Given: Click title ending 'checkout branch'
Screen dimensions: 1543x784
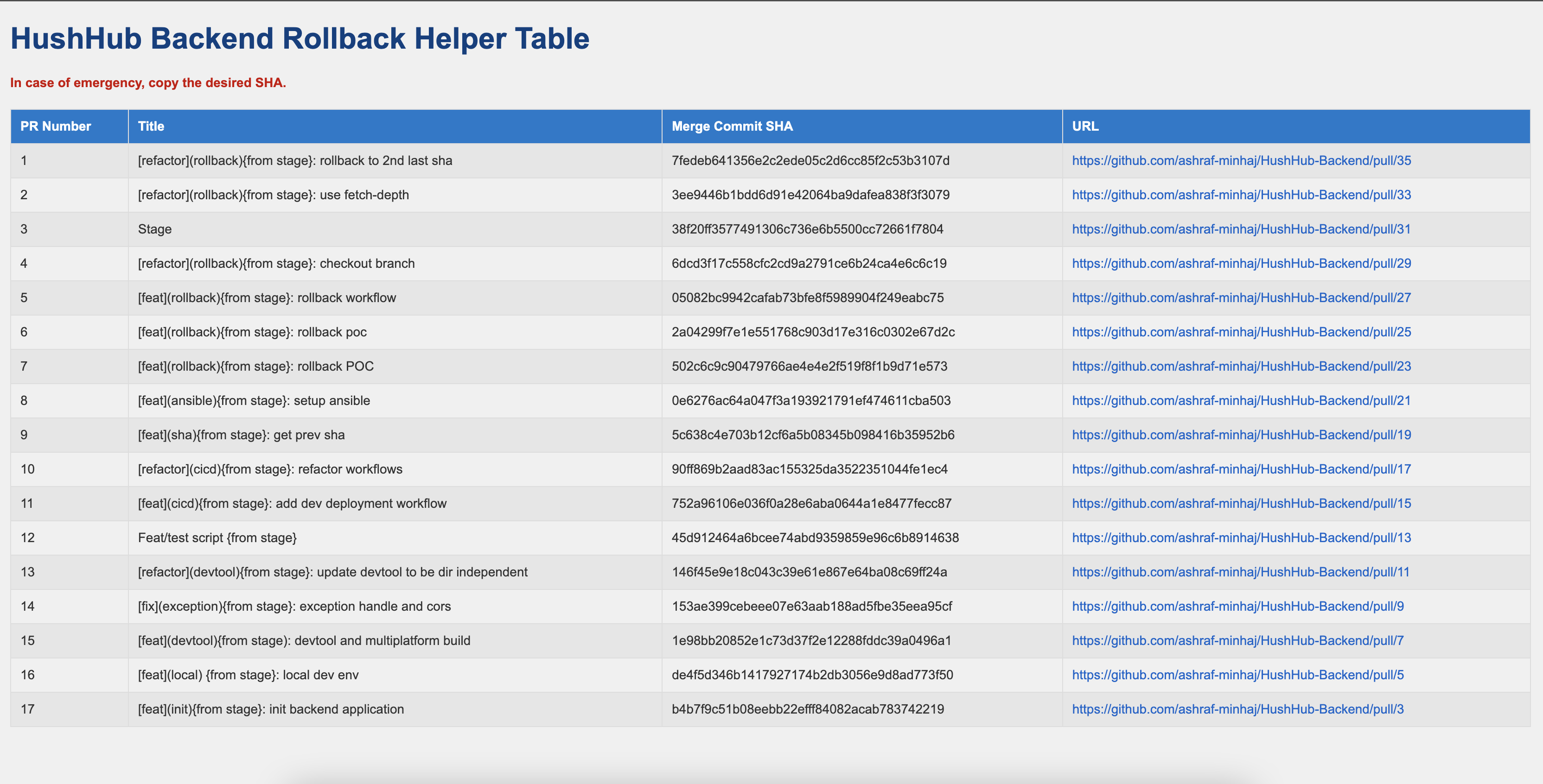Looking at the screenshot, I should pos(276,263).
